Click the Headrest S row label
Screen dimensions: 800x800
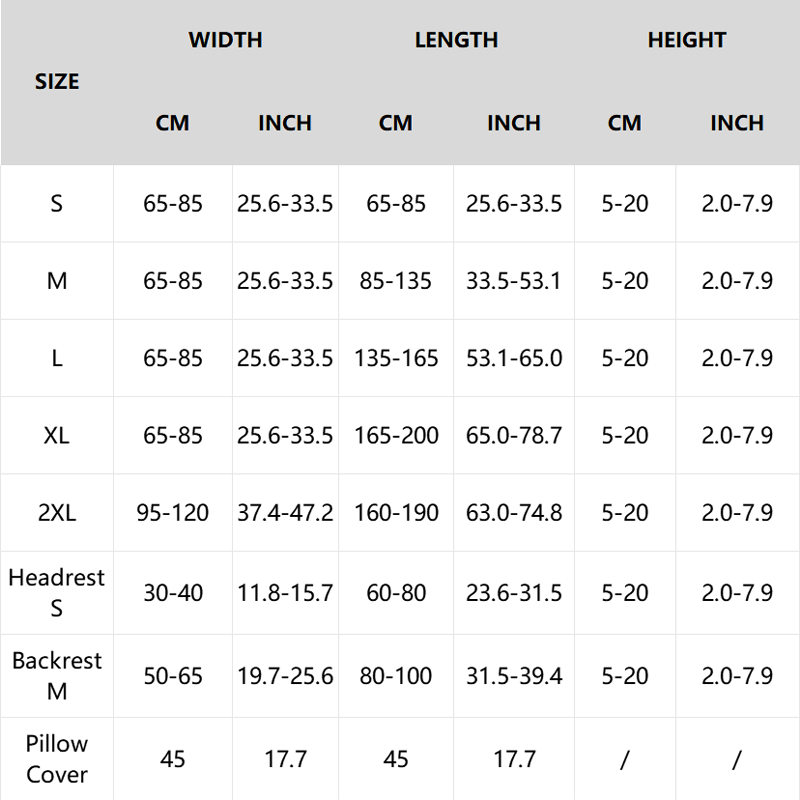(x=57, y=592)
